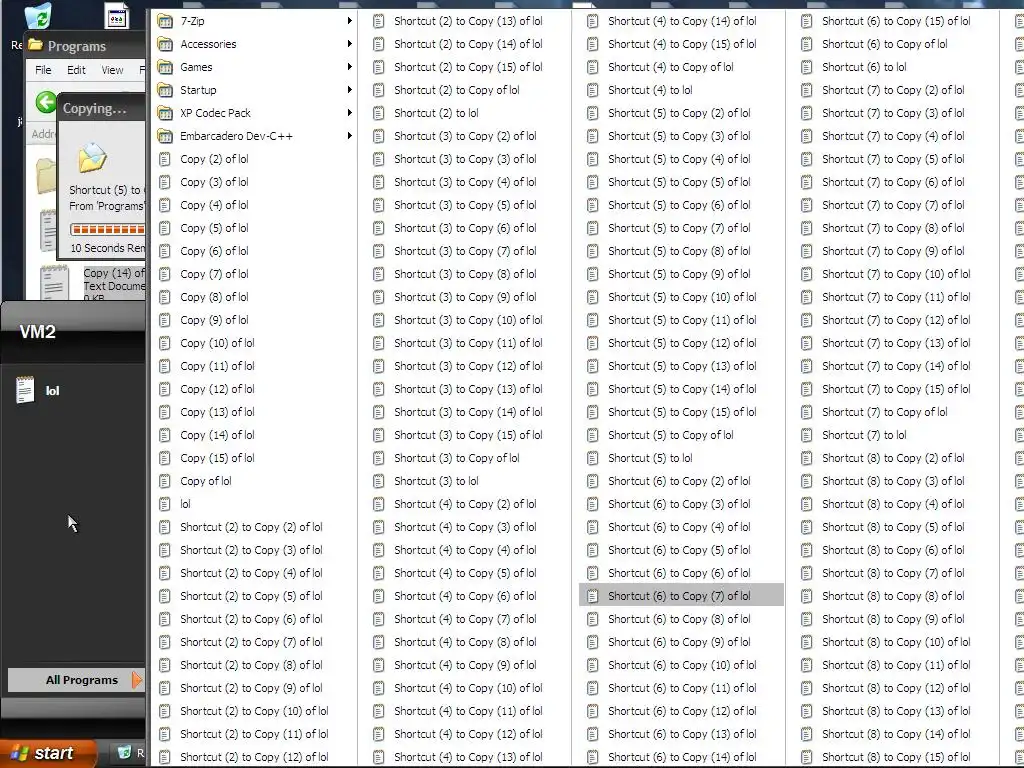Open the 7-Zip program folder icon

point(165,22)
